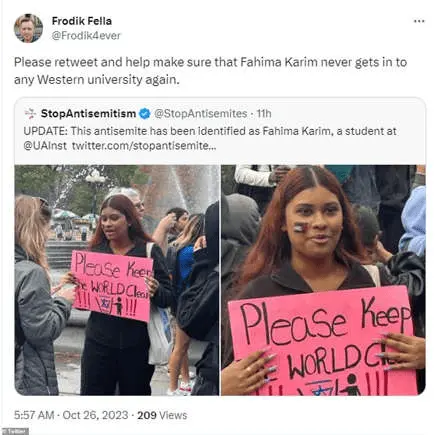
Task: Click the quoted tweet's UPDATE text body
Action: point(210,138)
